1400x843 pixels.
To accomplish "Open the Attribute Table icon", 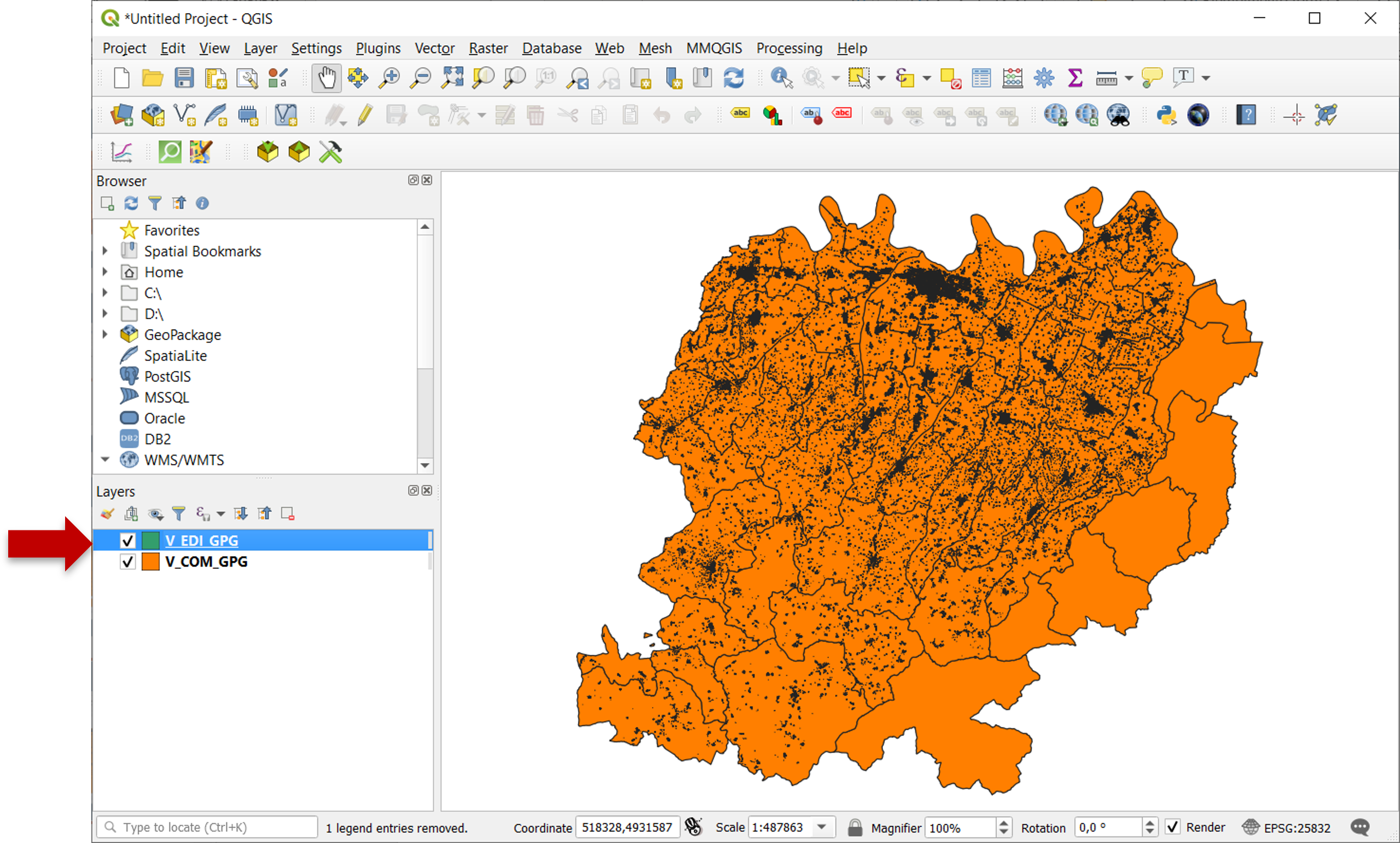I will [x=982, y=77].
